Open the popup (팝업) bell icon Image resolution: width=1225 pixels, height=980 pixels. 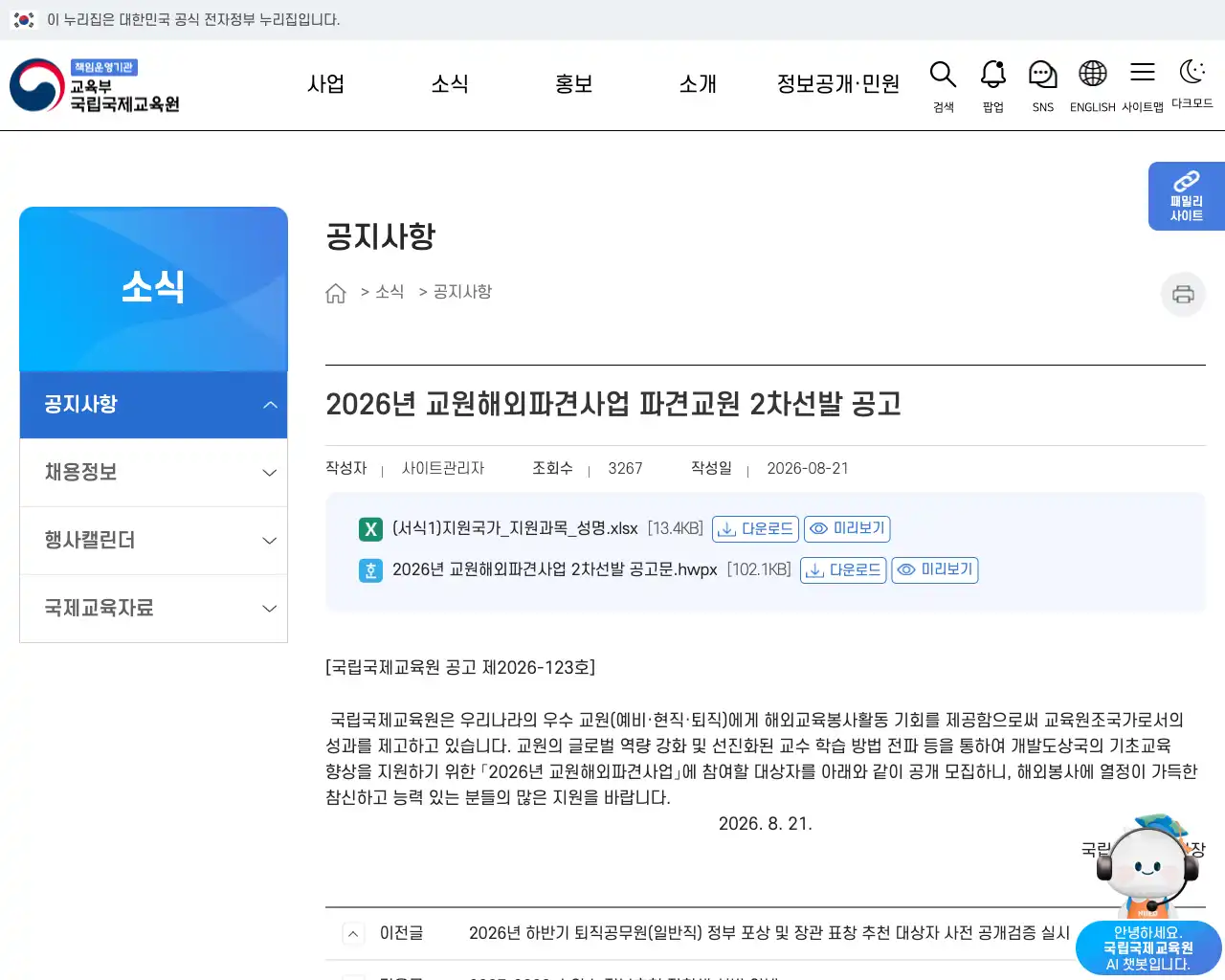coord(993,86)
